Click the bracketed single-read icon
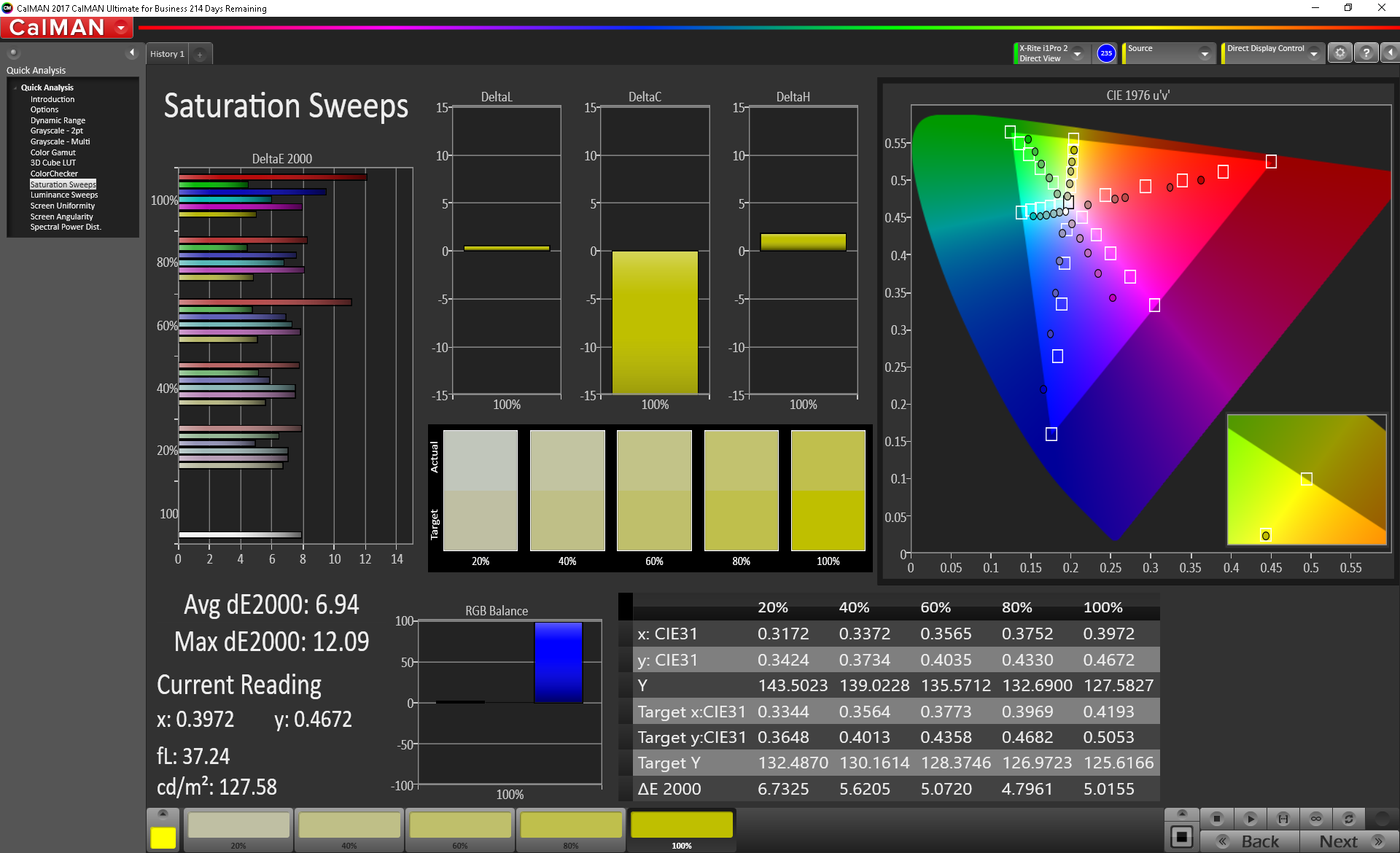Viewport: 1400px width, 853px height. [x=1283, y=819]
